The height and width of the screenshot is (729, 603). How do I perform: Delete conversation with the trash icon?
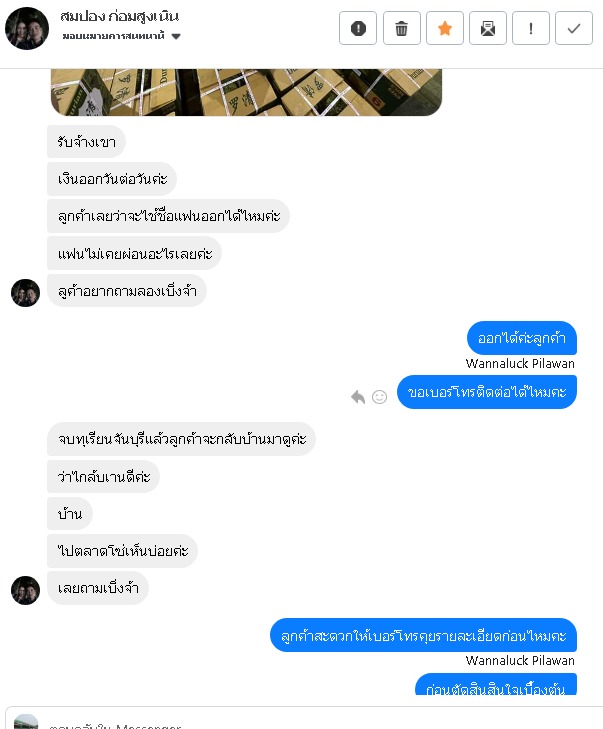coord(401,28)
